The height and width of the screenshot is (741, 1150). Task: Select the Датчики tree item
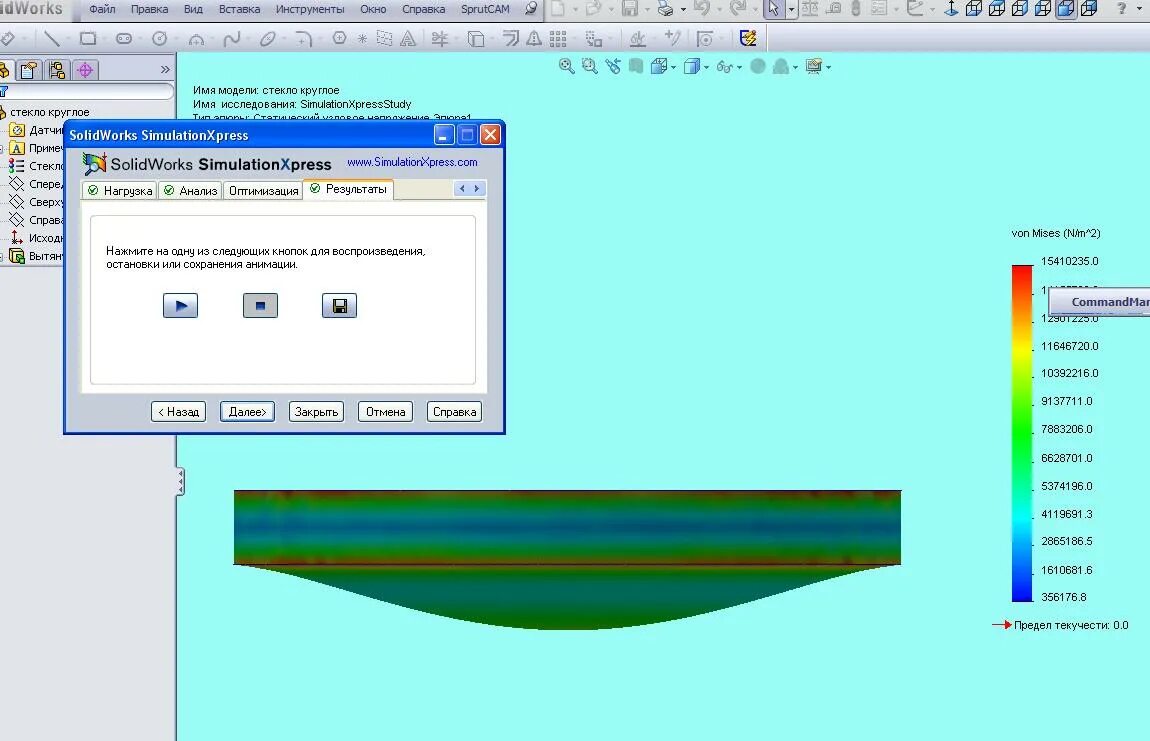37,130
